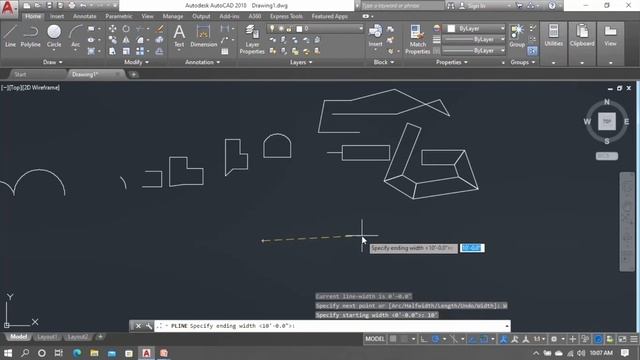Toggle Object Snap Tracking in status bar

(x=472, y=339)
